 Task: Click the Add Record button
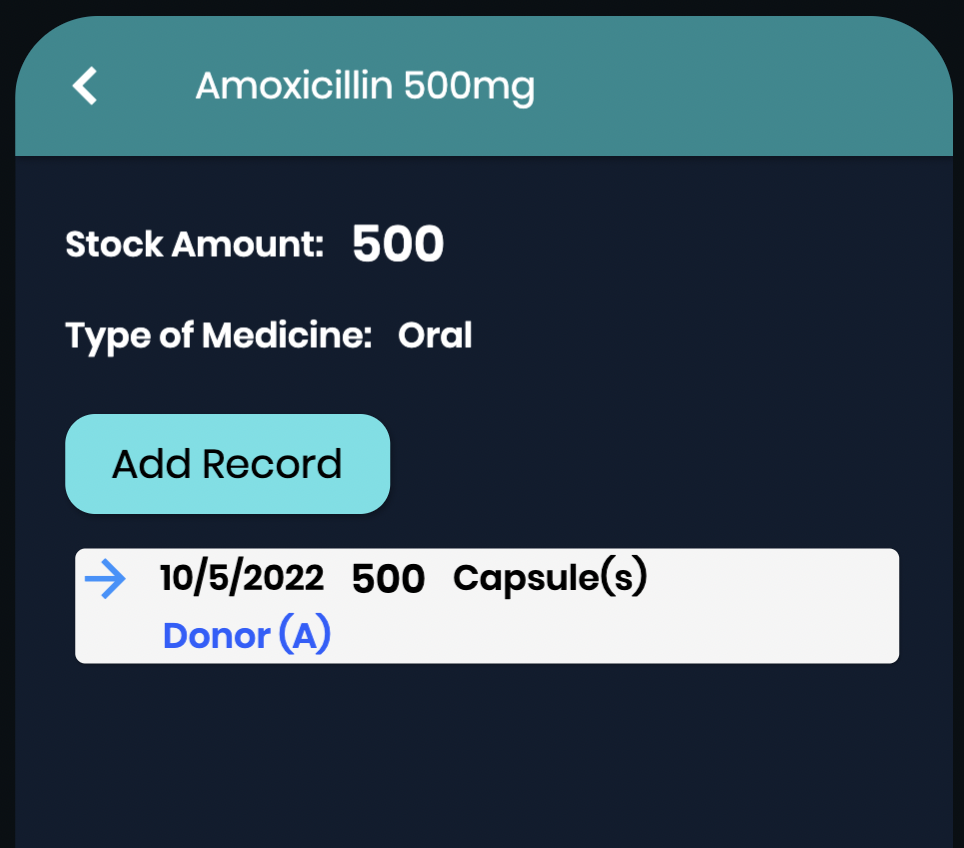pyautogui.click(x=227, y=464)
